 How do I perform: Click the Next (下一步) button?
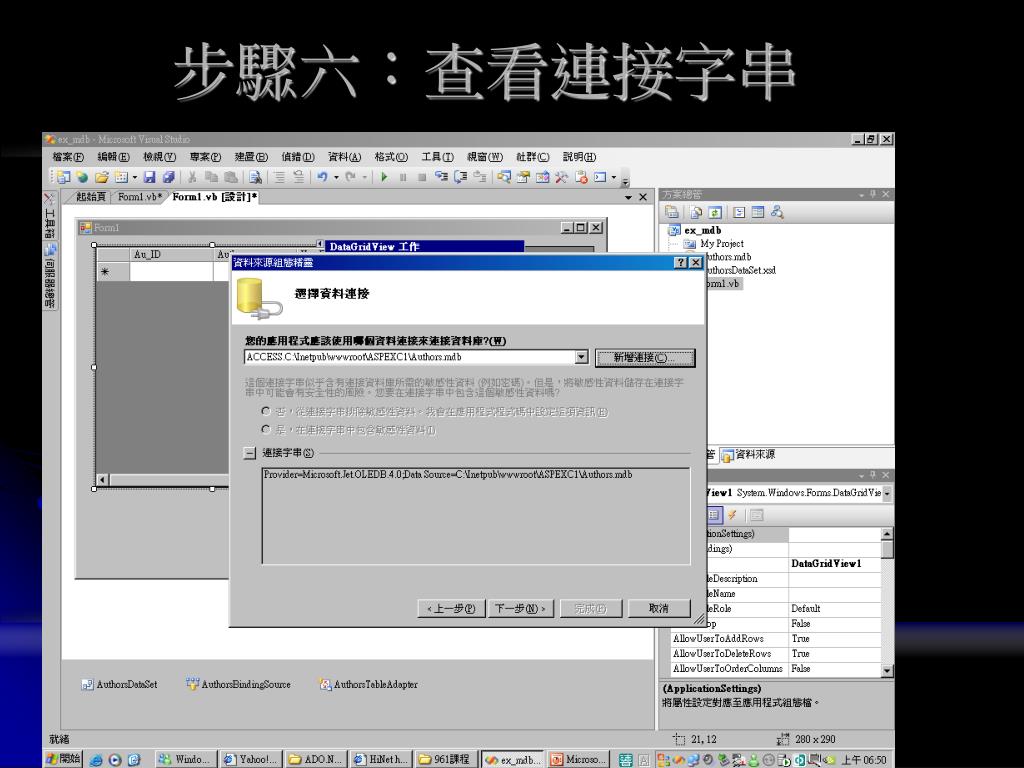coord(520,608)
